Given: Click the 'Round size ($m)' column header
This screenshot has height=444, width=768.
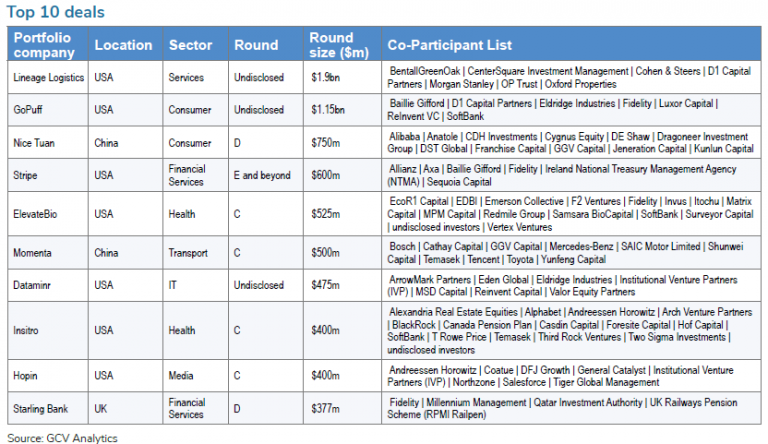Looking at the screenshot, I should click(338, 45).
